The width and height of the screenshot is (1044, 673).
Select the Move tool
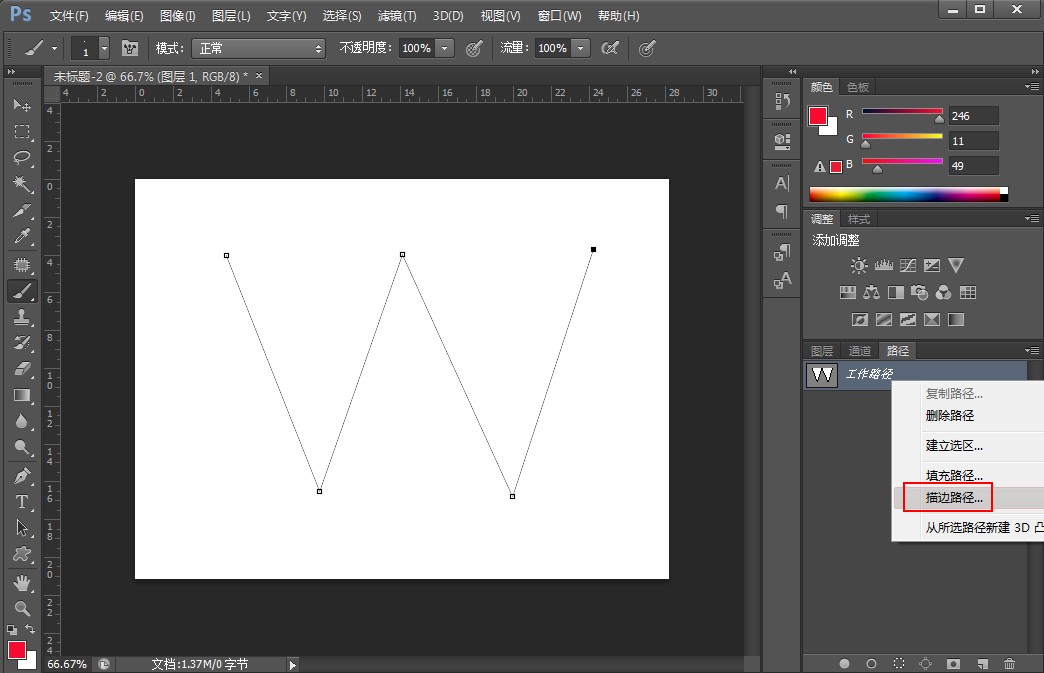pyautogui.click(x=22, y=106)
